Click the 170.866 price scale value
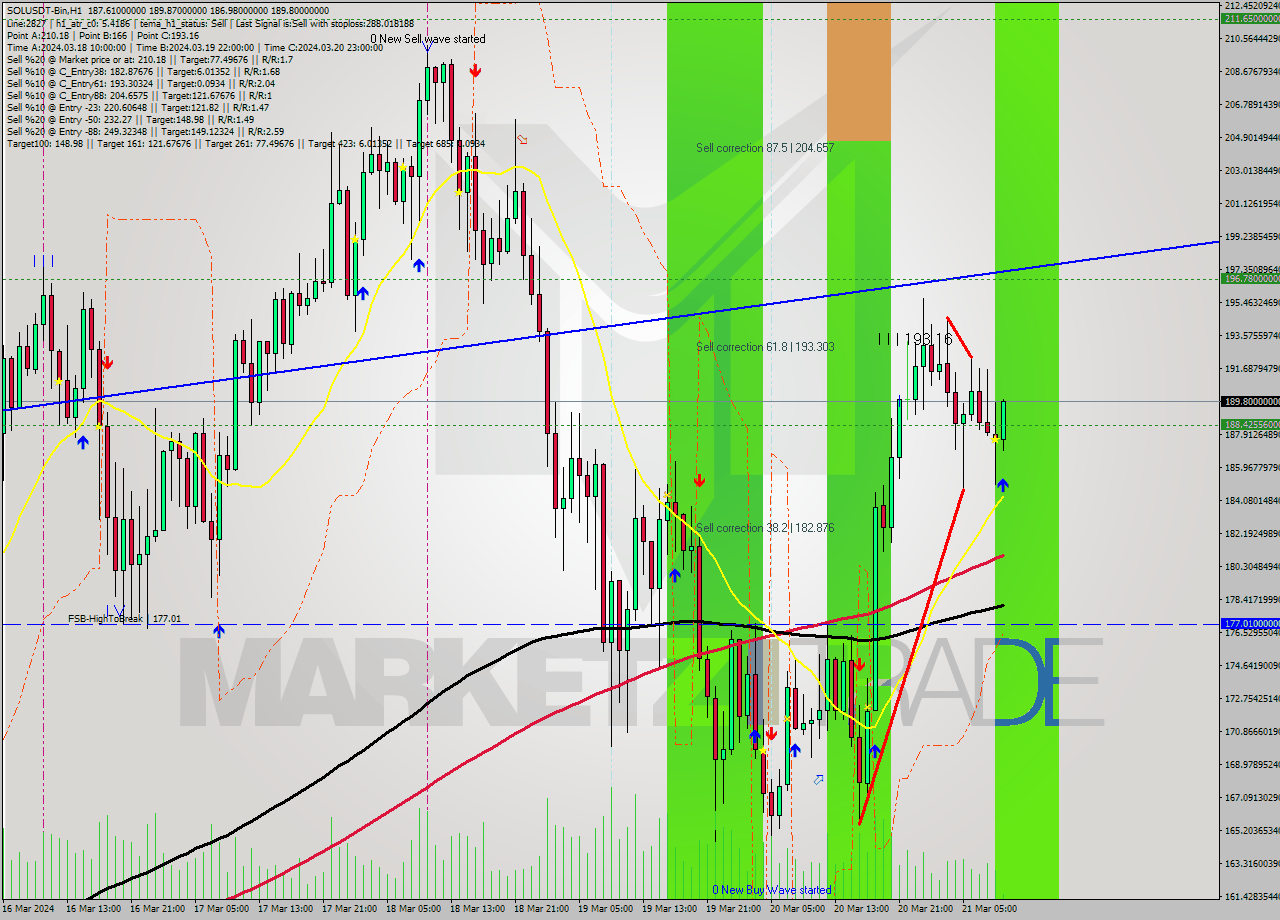 point(1251,732)
